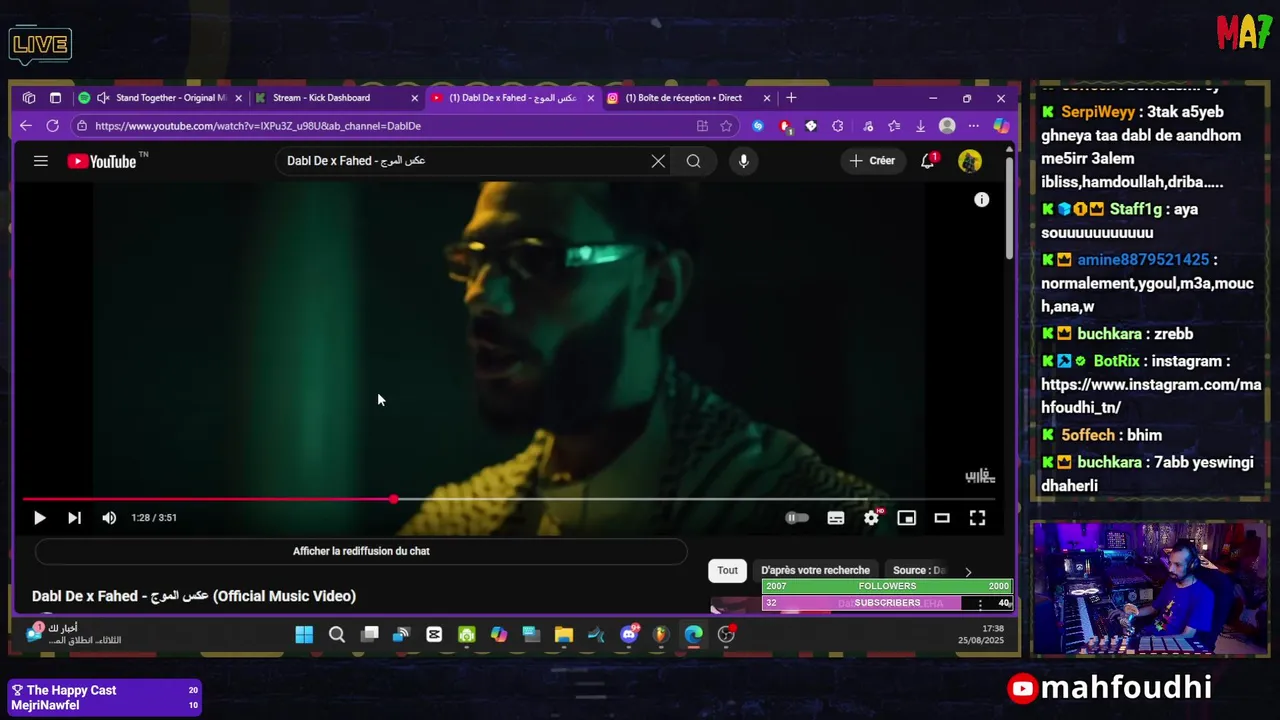This screenshot has height=720, width=1280.
Task: Select the D'après votre recherche chip
Action: (815, 571)
